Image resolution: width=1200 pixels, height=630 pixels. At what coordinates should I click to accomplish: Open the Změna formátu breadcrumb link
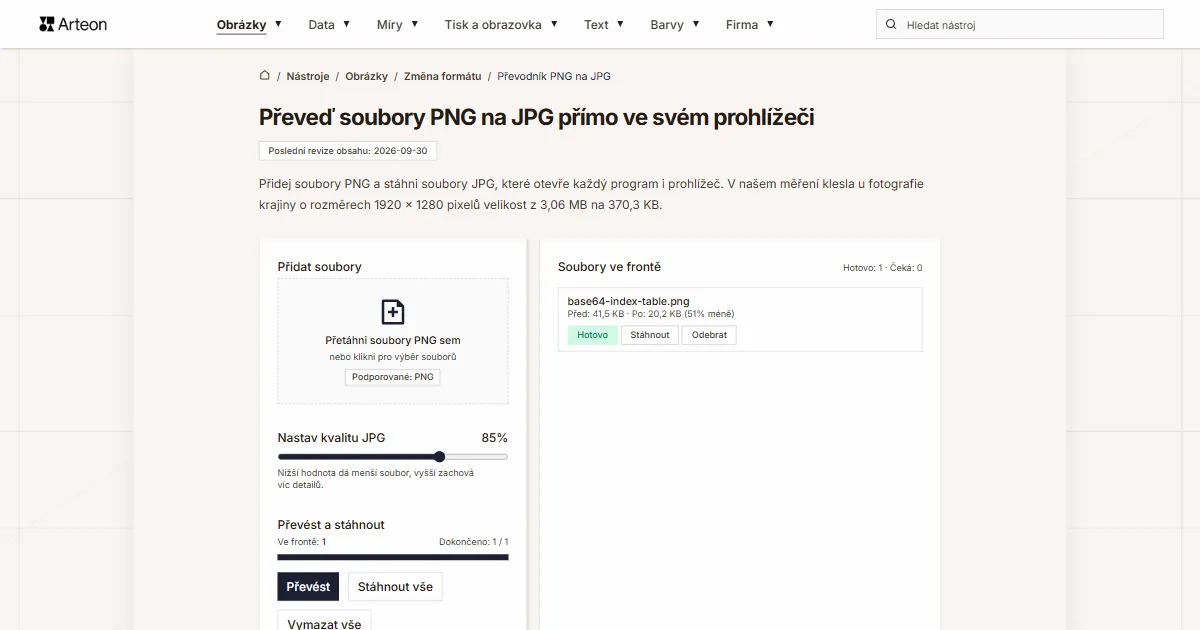(442, 76)
